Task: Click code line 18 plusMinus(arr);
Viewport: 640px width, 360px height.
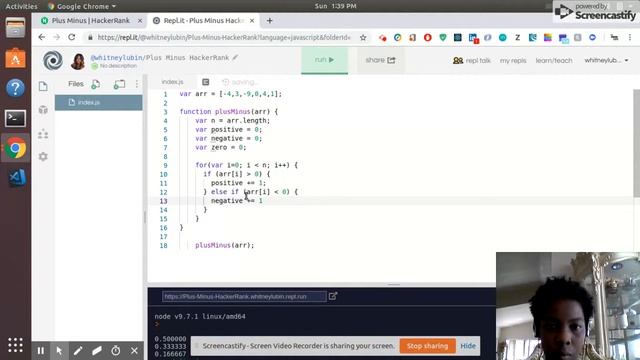Action: coord(224,245)
